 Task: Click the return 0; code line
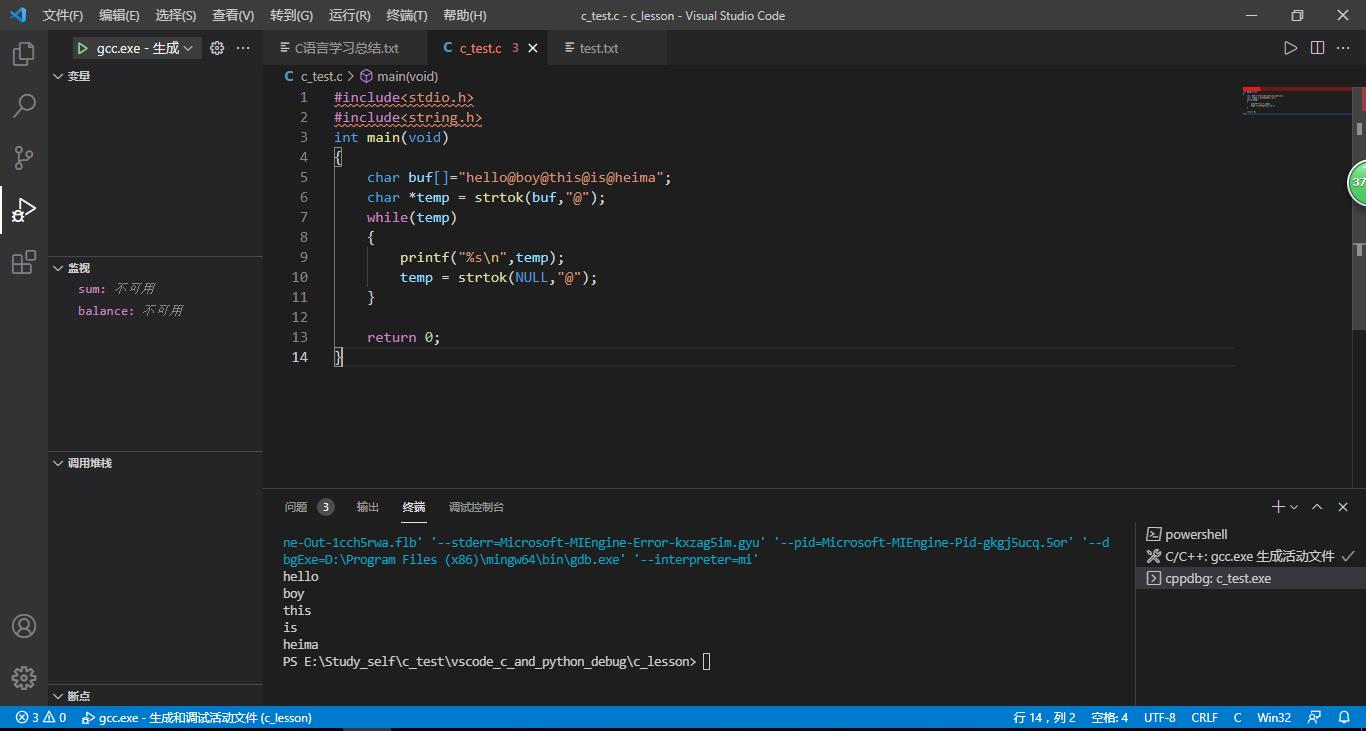click(x=403, y=337)
